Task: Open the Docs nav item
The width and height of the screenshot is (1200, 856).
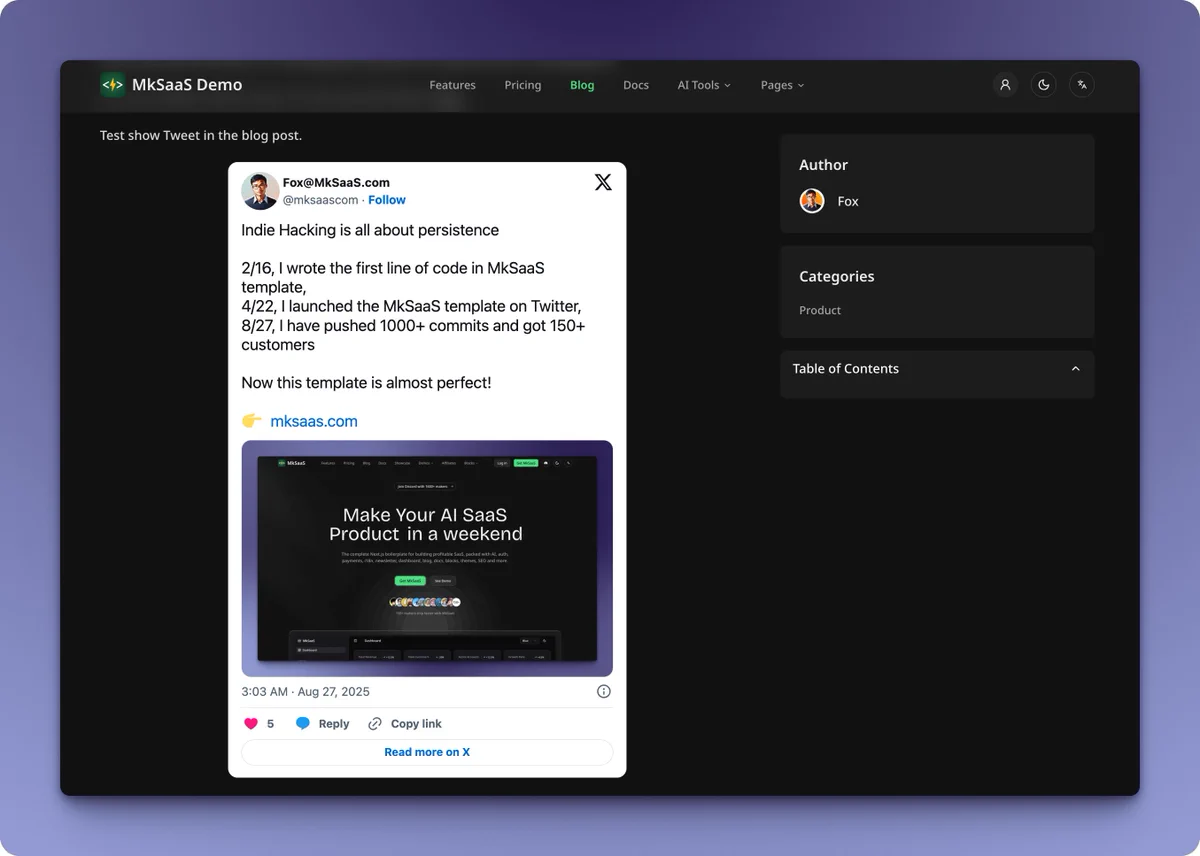Action: coord(636,85)
